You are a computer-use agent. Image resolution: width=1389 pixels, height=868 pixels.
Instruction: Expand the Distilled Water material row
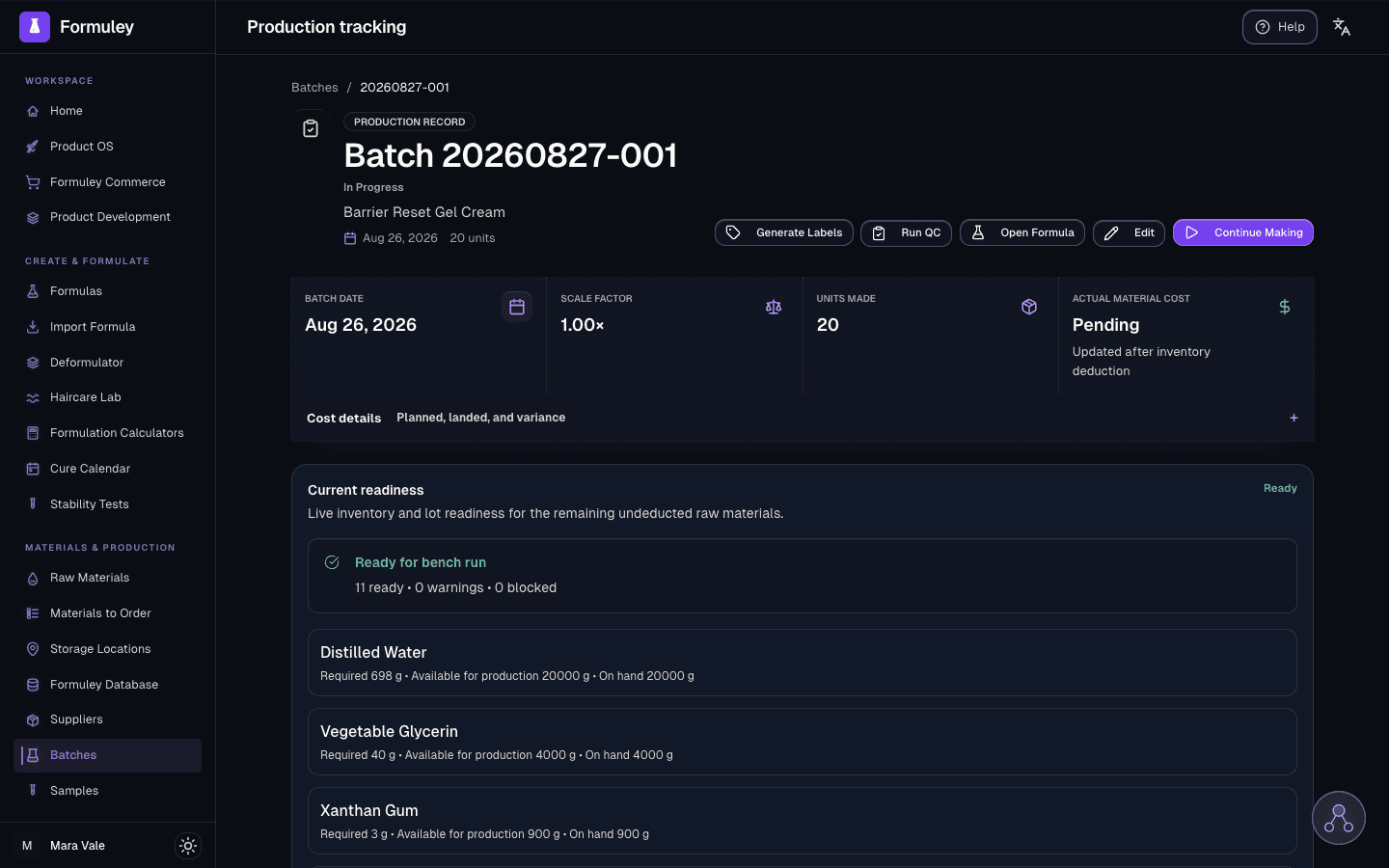tap(803, 663)
